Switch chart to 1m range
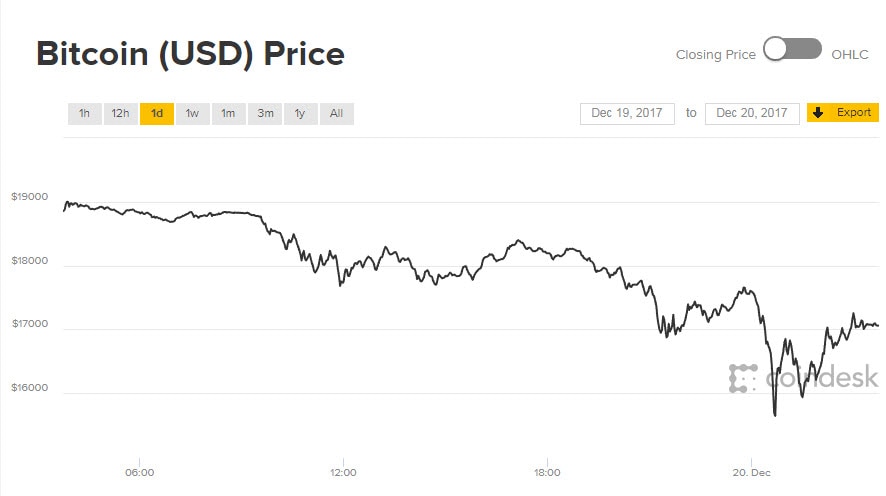This screenshot has height=496, width=886. coord(228,113)
